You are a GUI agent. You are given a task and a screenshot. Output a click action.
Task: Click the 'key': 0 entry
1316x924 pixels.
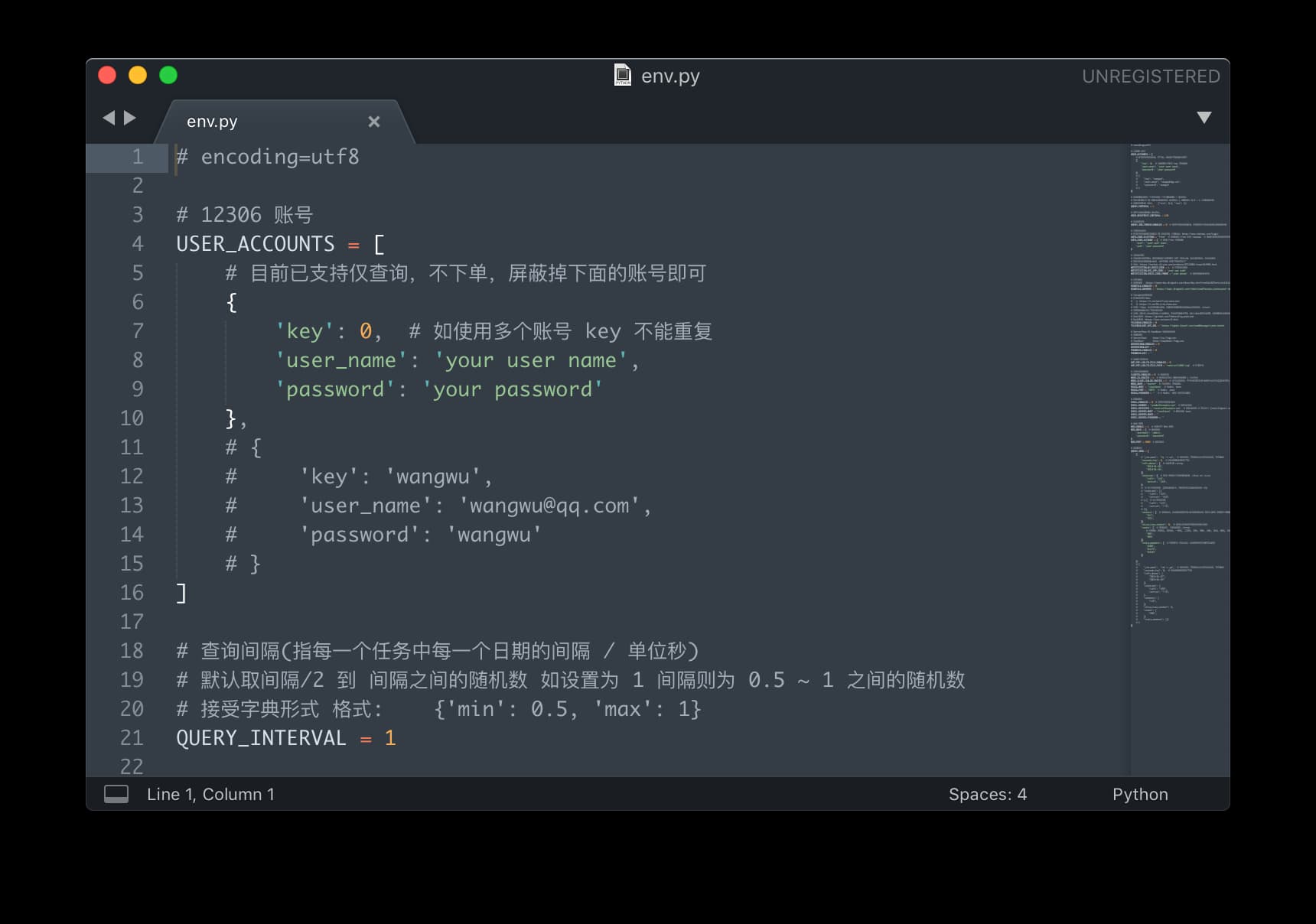tap(325, 331)
